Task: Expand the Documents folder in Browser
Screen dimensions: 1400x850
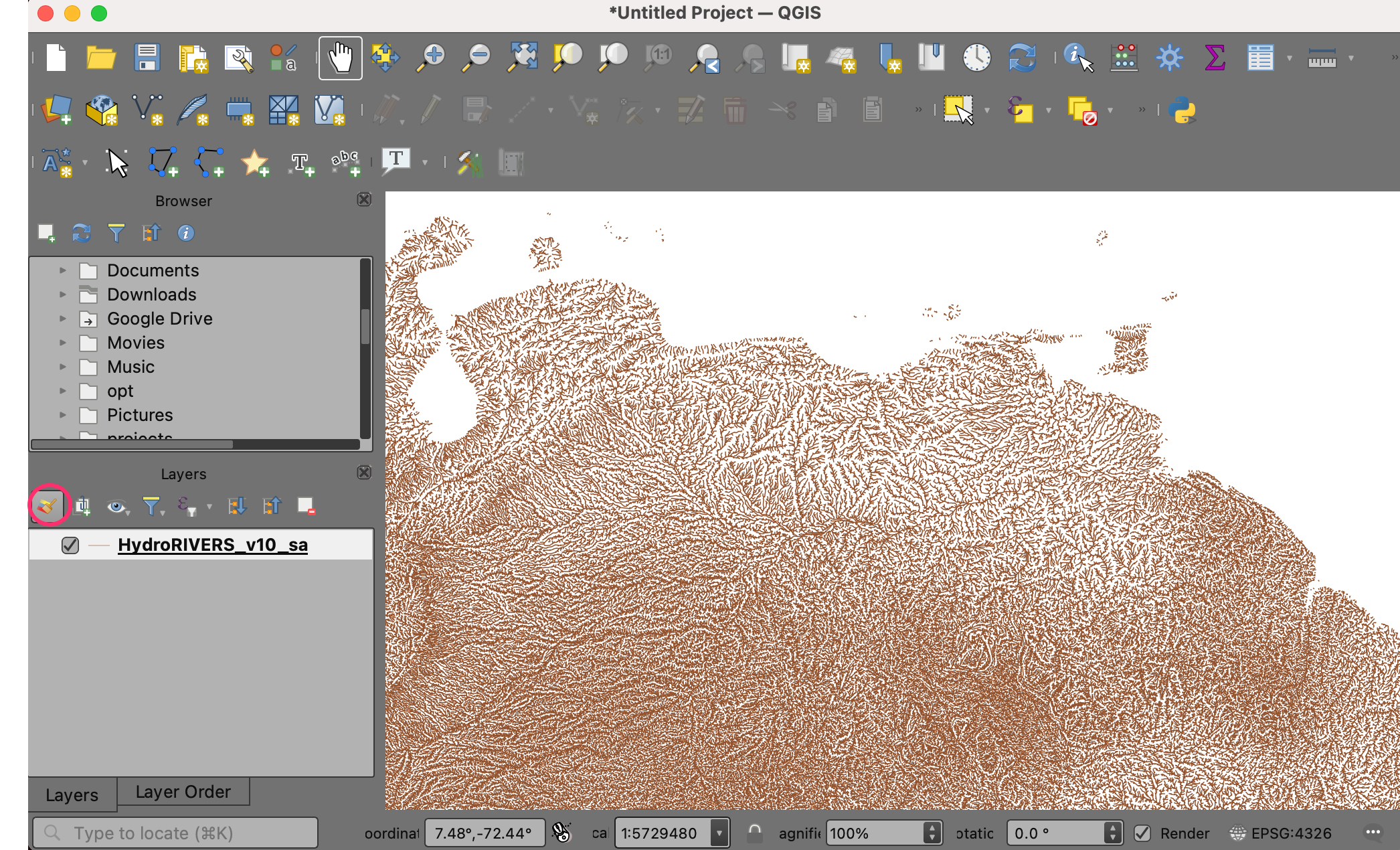Action: click(x=63, y=270)
